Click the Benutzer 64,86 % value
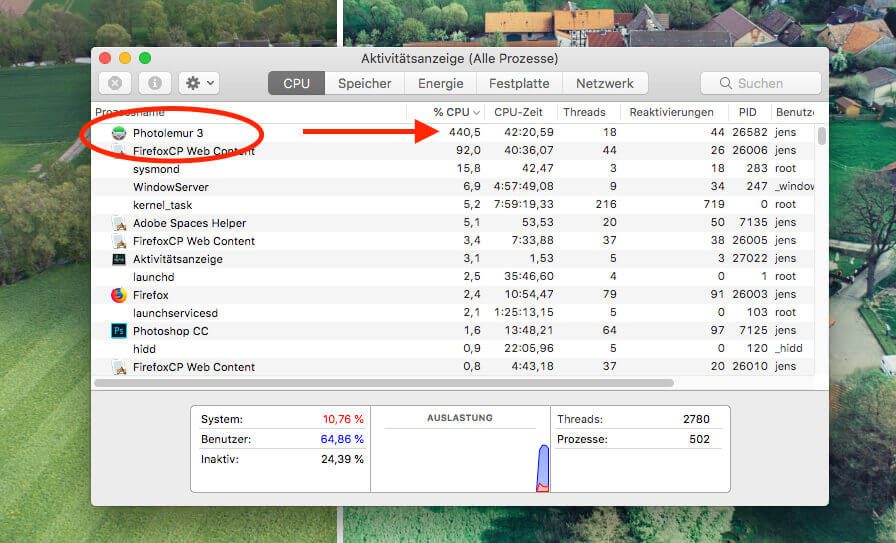This screenshot has width=896, height=543. pyautogui.click(x=342, y=440)
